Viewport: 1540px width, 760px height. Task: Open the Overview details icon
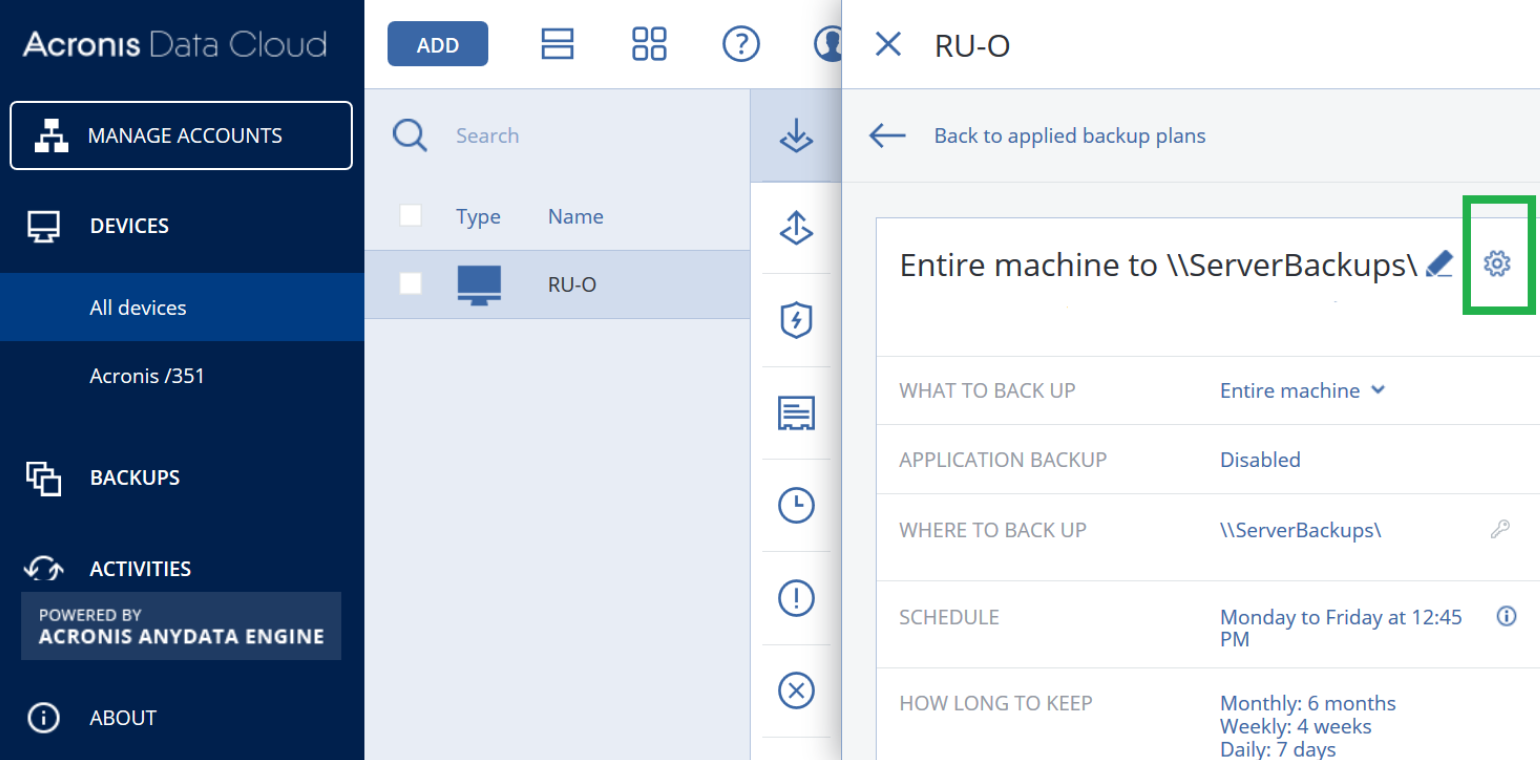796,413
